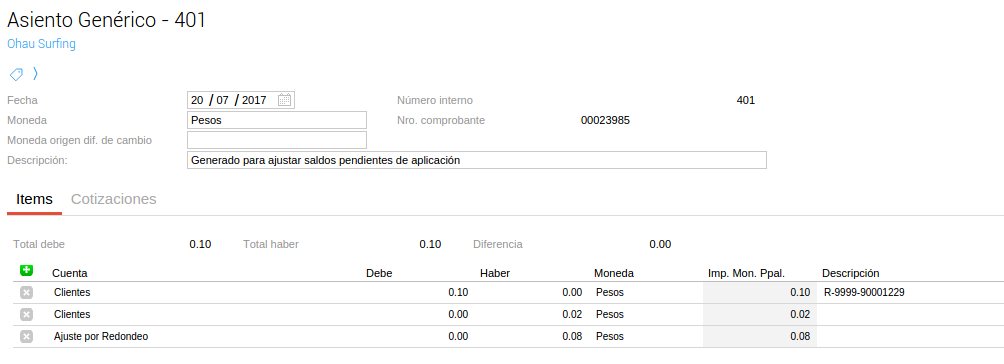The height and width of the screenshot is (364, 1004).
Task: Click the Debe 0.10 cell in first row
Action: pyautogui.click(x=458, y=293)
